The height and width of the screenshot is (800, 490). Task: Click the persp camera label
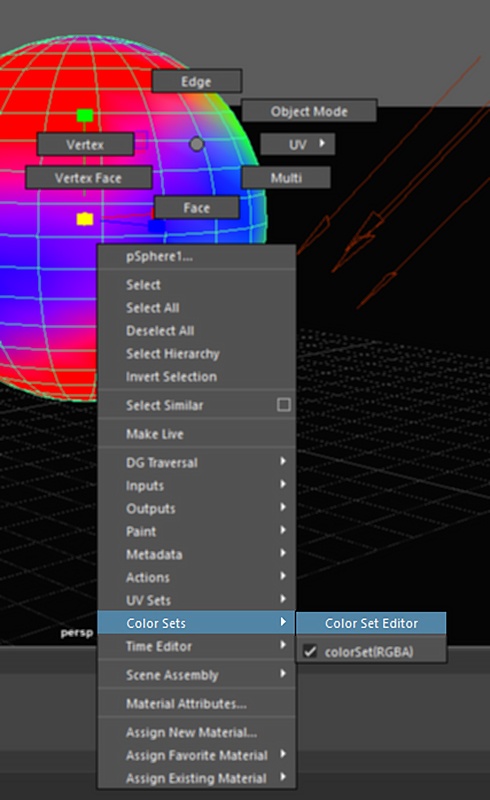(x=77, y=633)
